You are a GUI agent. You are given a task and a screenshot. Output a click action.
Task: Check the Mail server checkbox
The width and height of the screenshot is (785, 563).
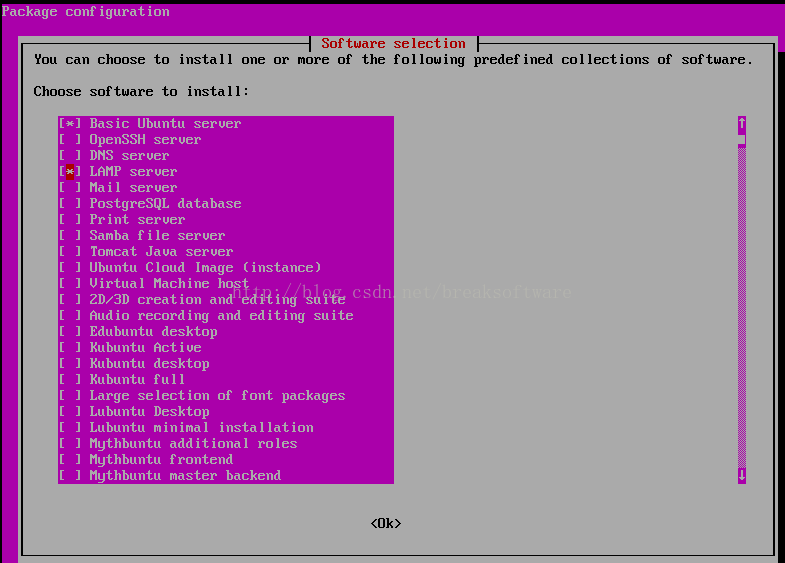tap(70, 188)
